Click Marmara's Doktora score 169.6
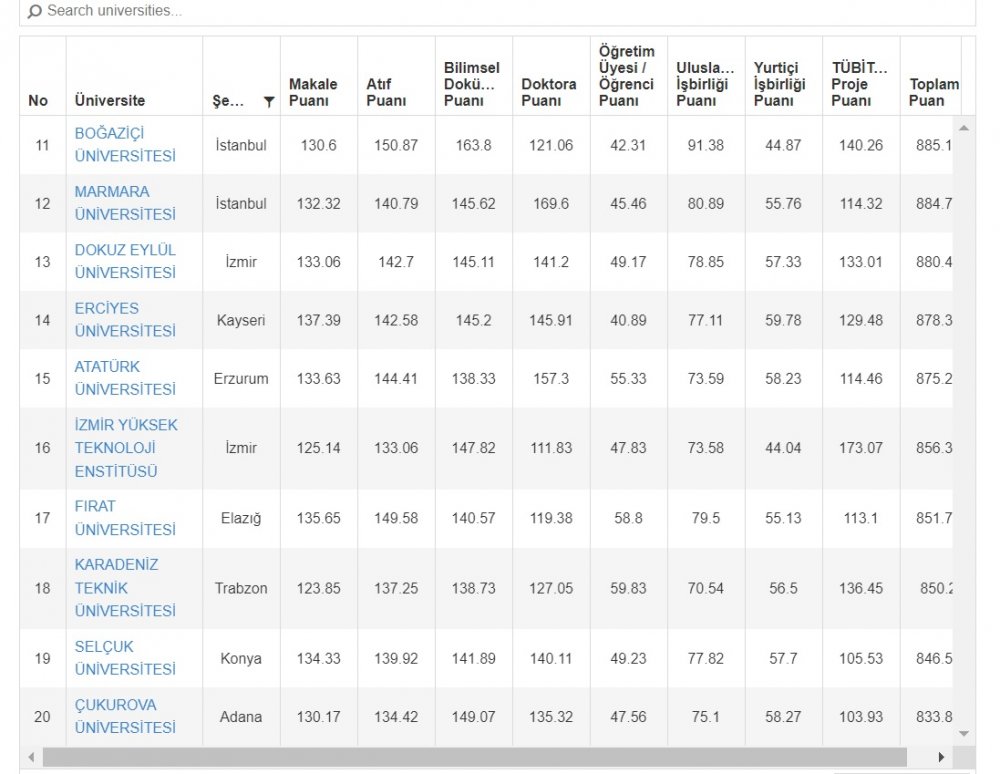This screenshot has width=1000, height=774. pos(551,204)
